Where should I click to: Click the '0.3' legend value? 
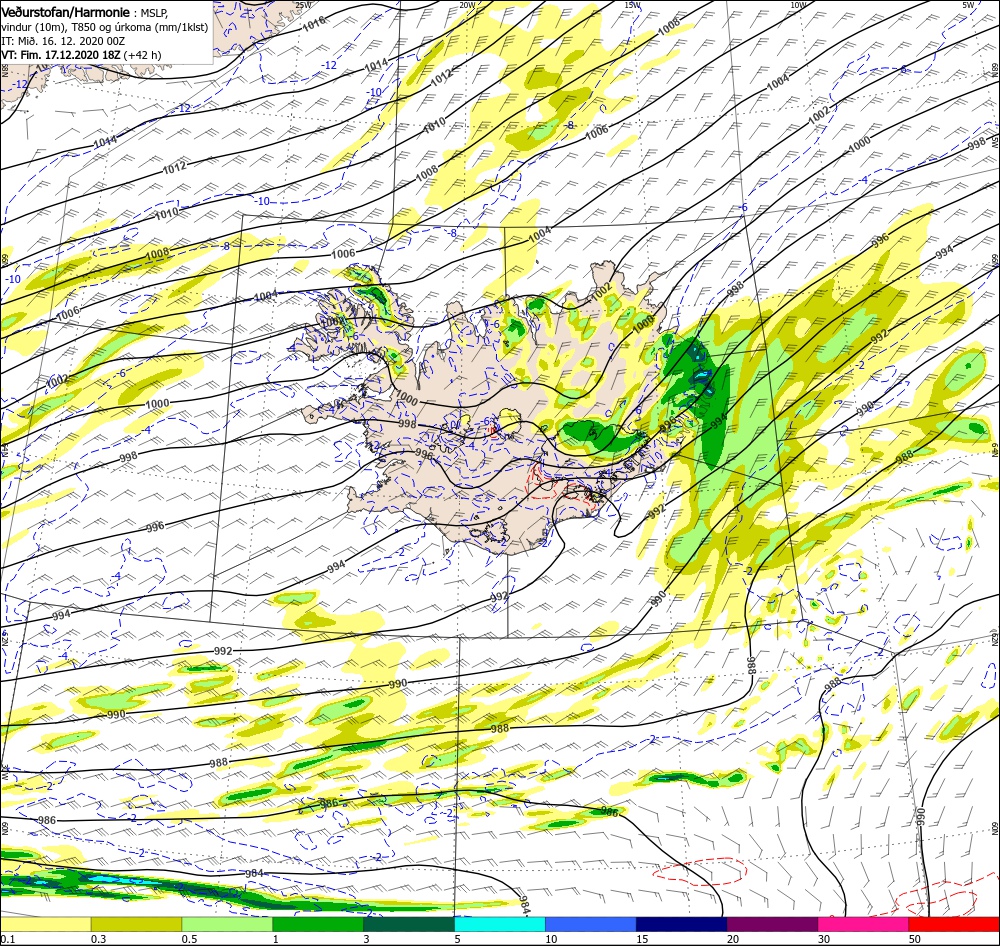coord(99,939)
